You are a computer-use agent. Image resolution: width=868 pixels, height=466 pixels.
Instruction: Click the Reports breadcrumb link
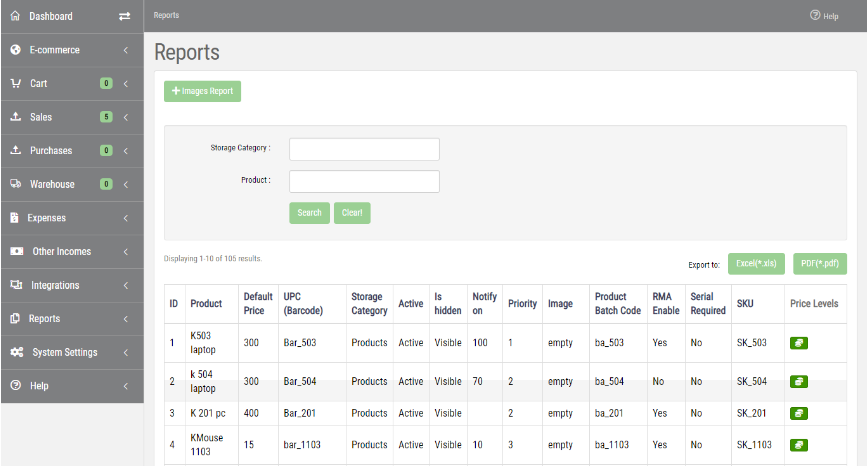pos(166,16)
